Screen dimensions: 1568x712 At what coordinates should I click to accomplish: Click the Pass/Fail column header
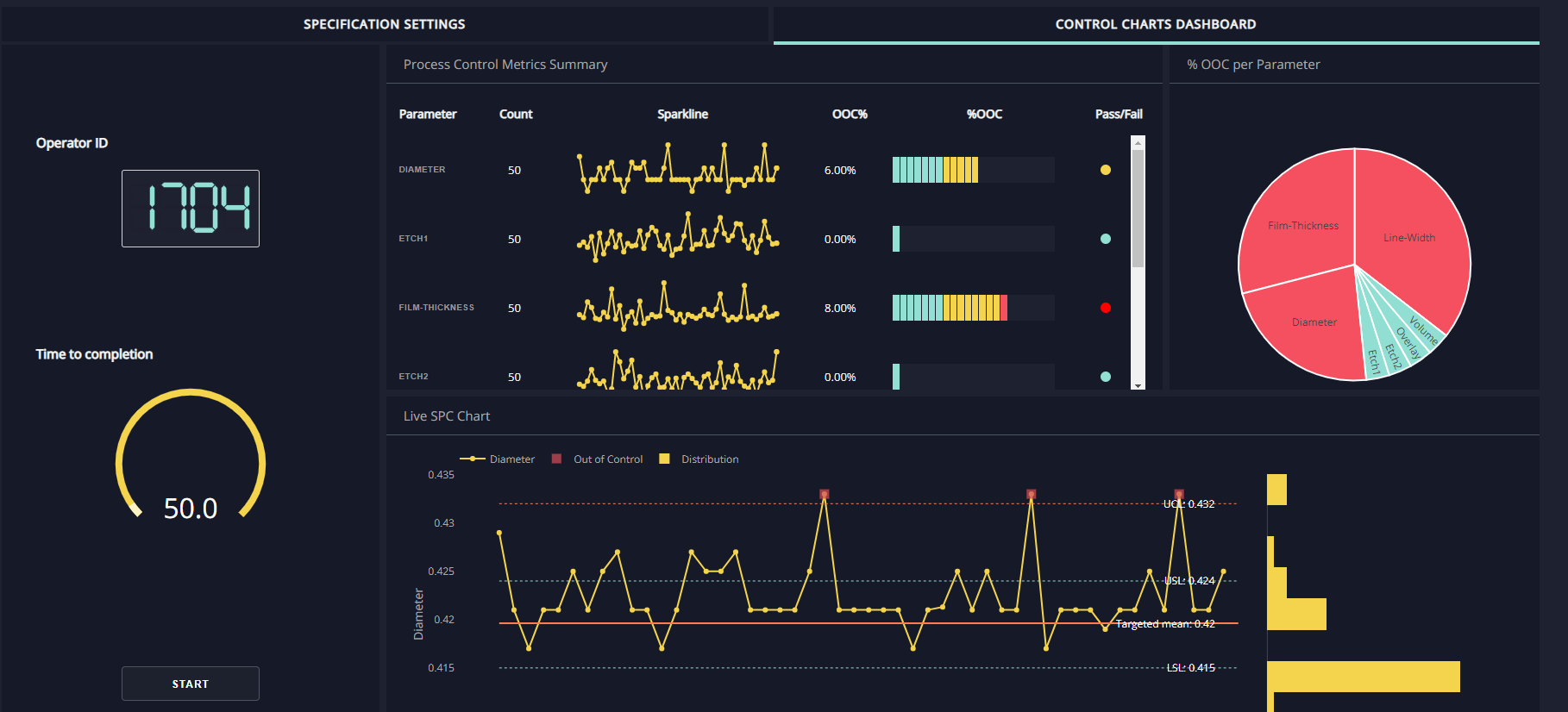pos(1119,114)
